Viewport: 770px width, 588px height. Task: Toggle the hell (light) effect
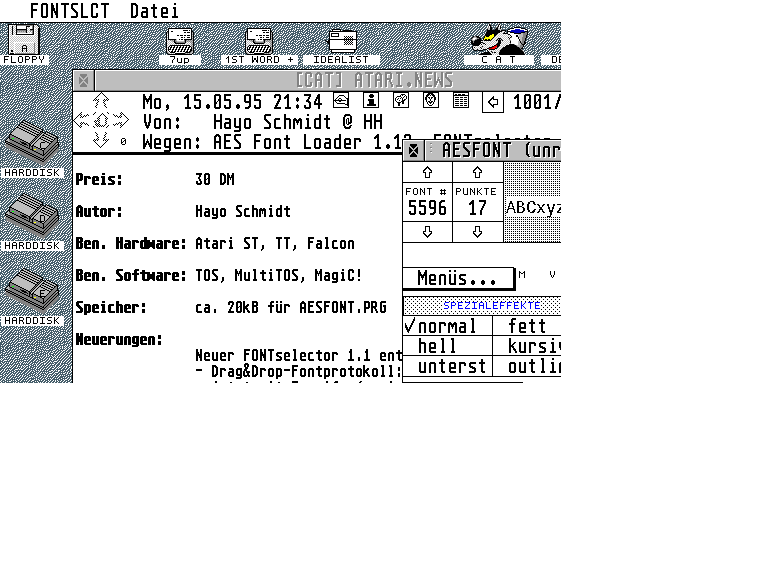click(x=447, y=346)
